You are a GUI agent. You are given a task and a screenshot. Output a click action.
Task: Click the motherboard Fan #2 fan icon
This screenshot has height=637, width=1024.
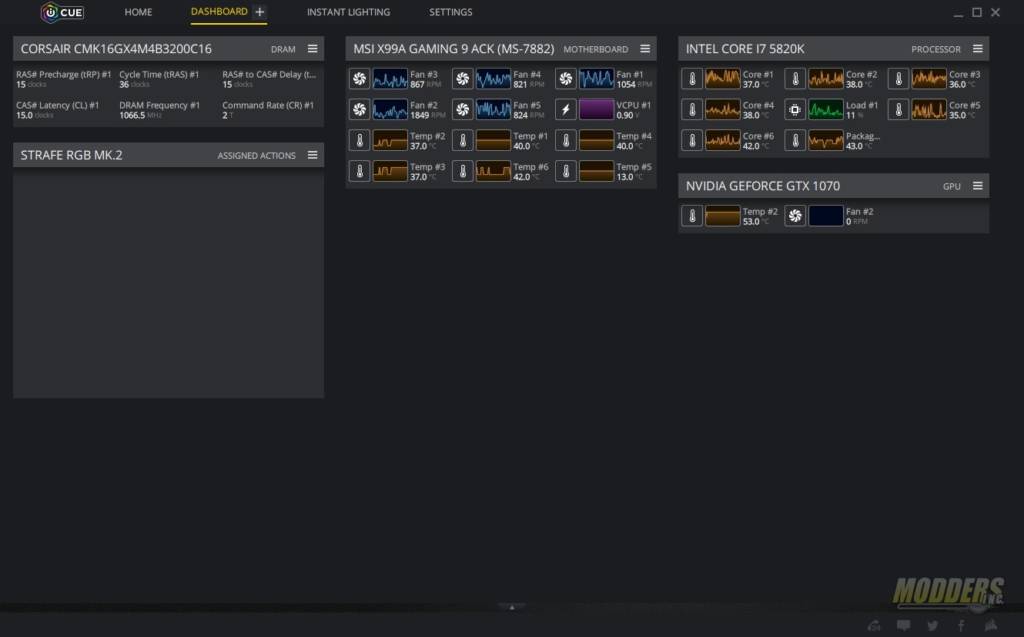point(359,110)
